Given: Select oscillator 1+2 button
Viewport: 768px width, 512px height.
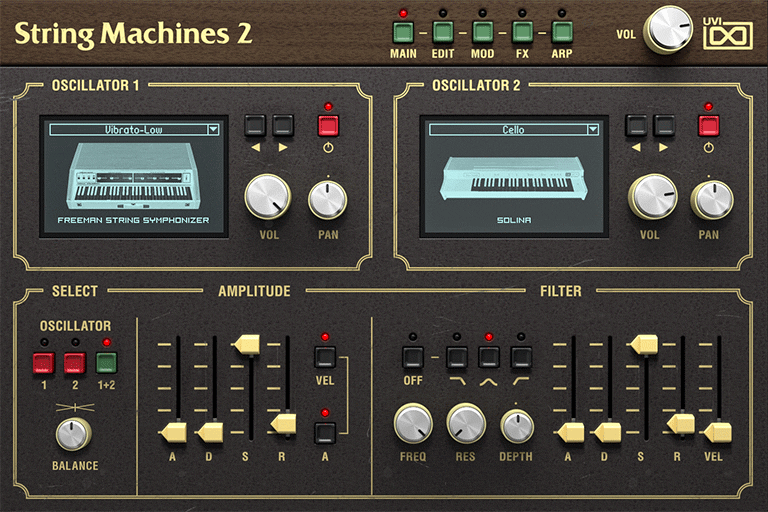Looking at the screenshot, I should tap(107, 362).
